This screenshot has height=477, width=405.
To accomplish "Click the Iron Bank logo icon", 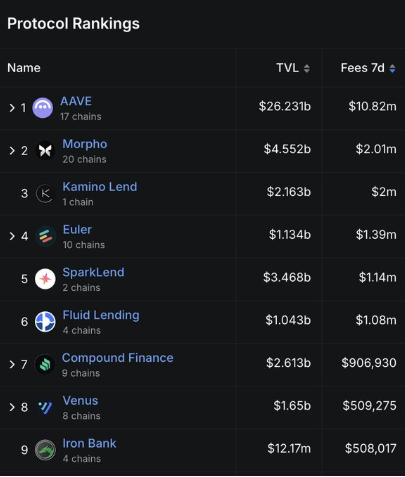I will coord(45,450).
